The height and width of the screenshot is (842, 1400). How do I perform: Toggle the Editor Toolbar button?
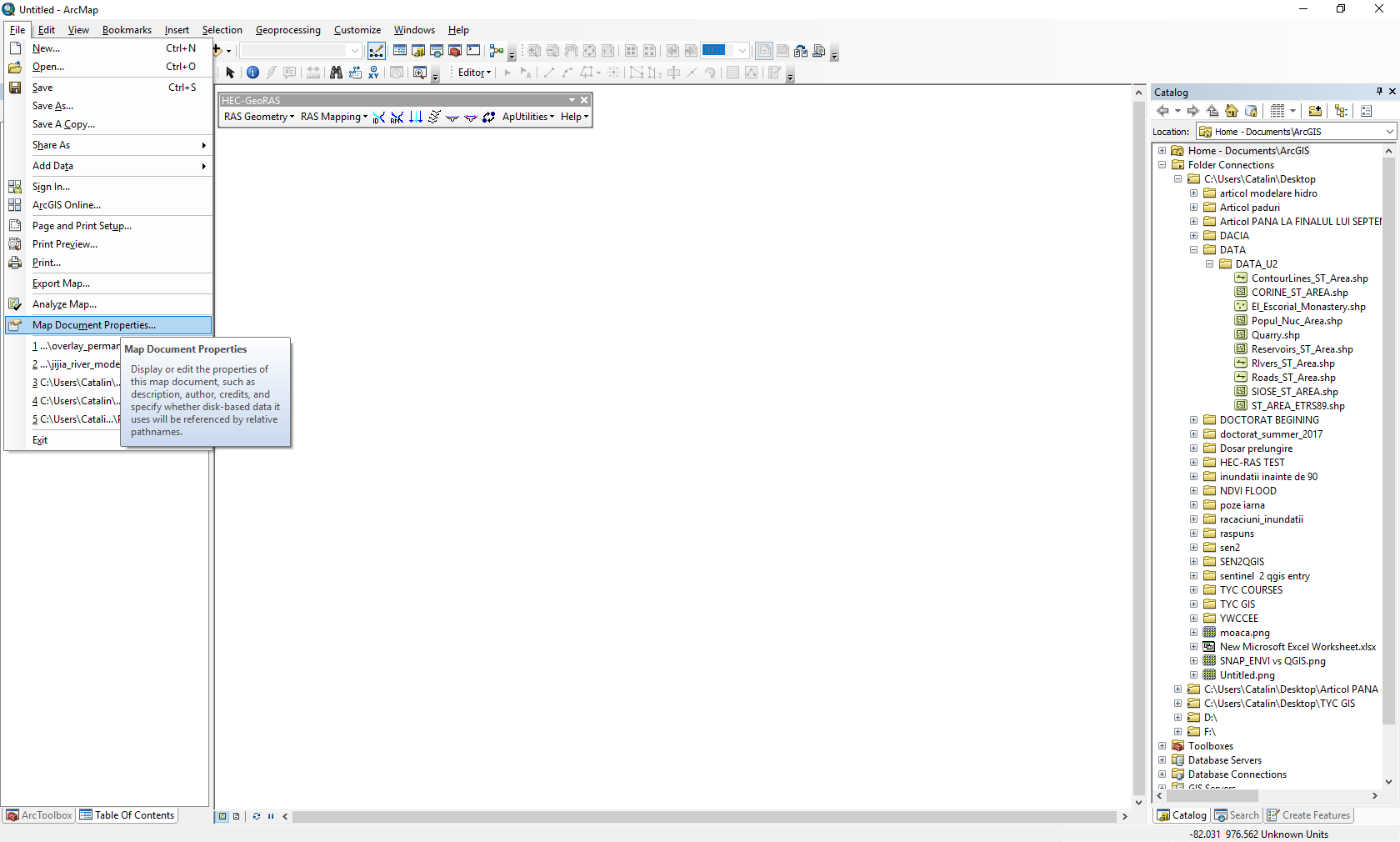377,51
